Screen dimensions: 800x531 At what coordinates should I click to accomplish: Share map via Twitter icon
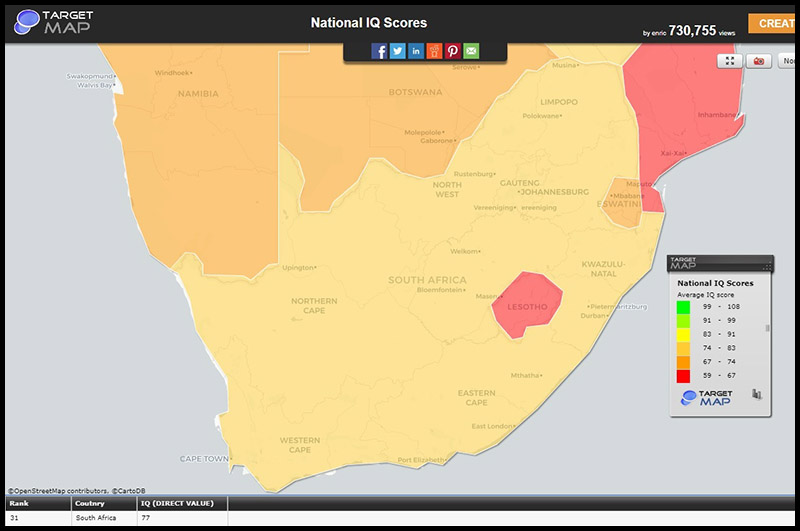(x=398, y=51)
